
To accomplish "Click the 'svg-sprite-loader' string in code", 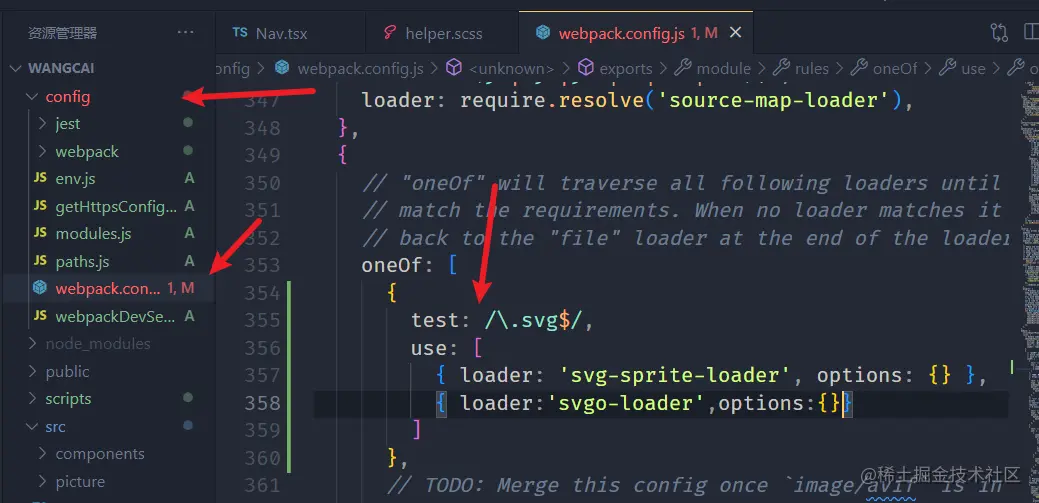I will pos(675,375).
